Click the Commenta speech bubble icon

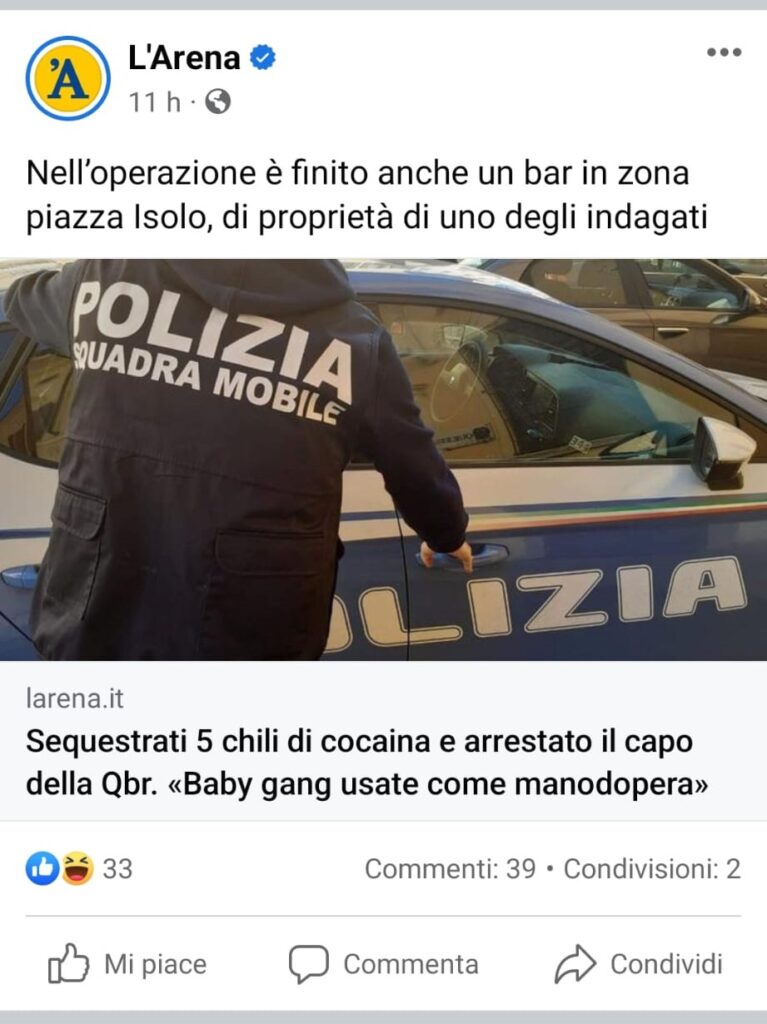(308, 964)
